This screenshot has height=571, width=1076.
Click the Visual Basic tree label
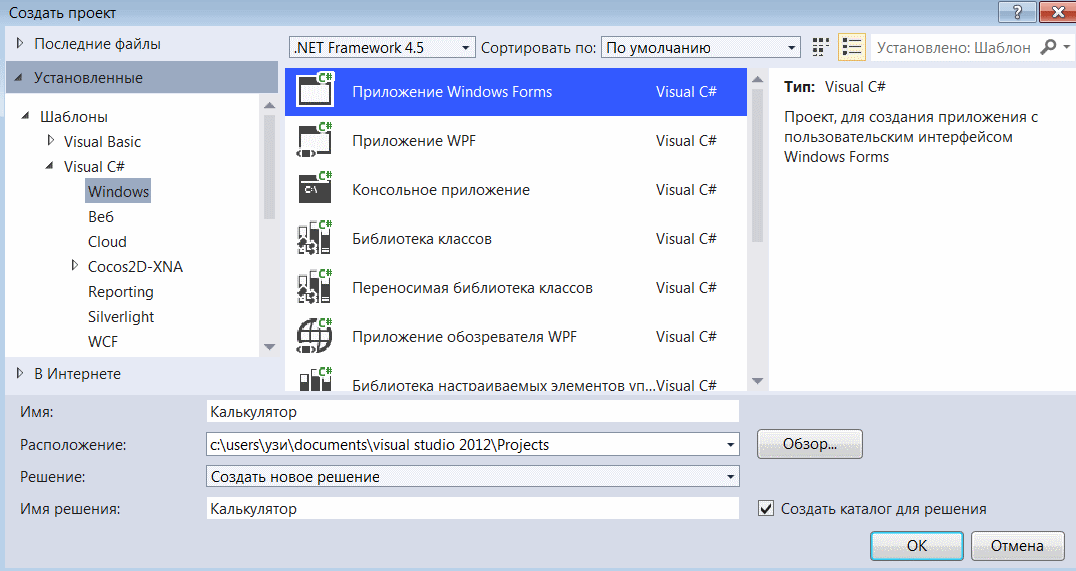click(x=102, y=141)
